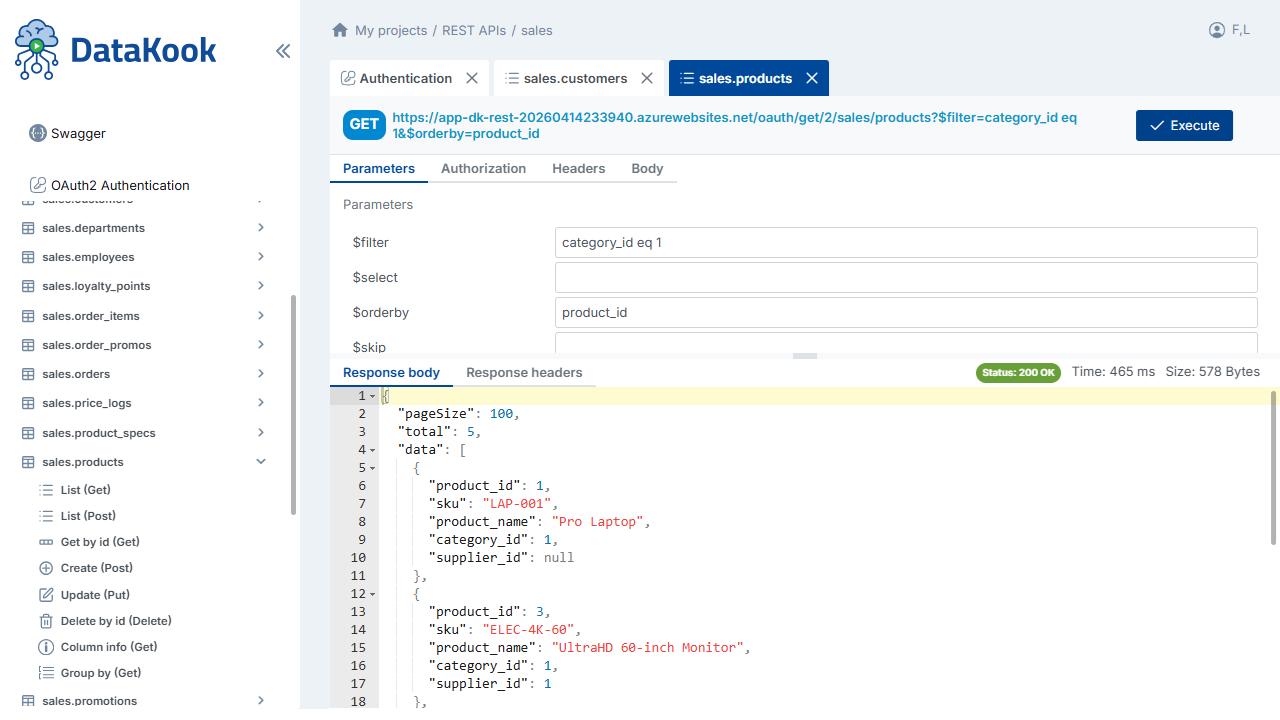Click the sidebar tree scrollbar
Screen dimensions: 1280x720
(x=293, y=404)
